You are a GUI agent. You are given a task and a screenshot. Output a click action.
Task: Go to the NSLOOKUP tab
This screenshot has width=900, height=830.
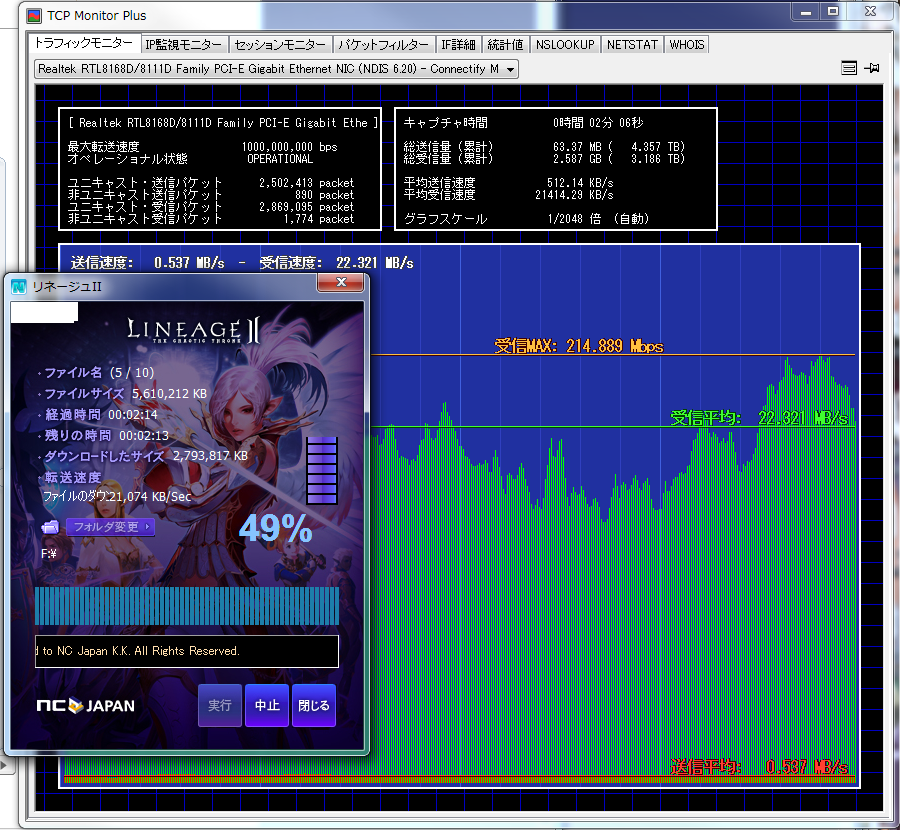click(565, 45)
